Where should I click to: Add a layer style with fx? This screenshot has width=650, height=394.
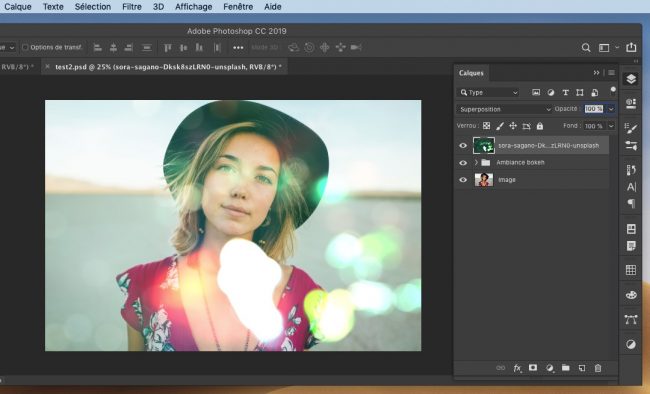point(517,368)
